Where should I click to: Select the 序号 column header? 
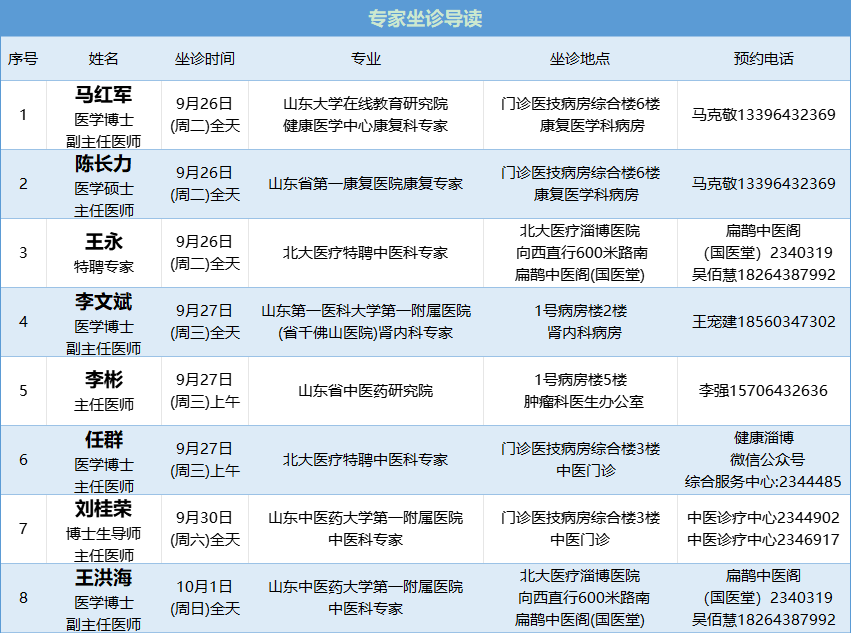click(23, 59)
